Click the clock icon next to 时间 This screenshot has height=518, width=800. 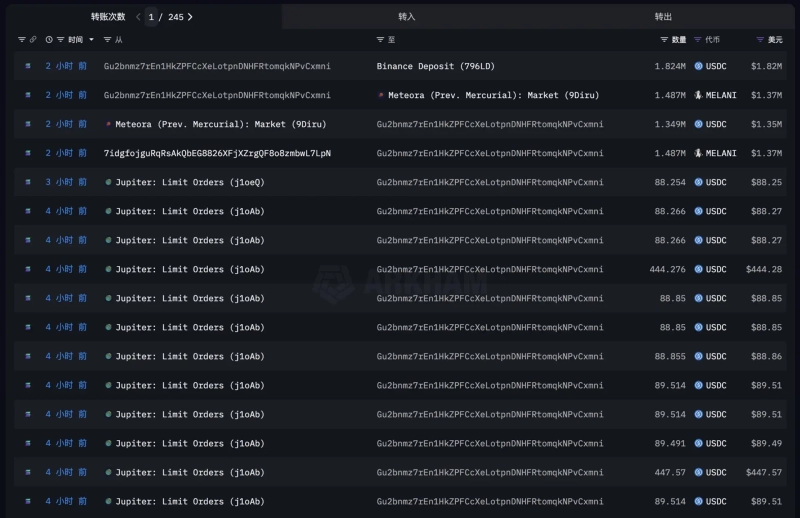pyautogui.click(x=49, y=40)
